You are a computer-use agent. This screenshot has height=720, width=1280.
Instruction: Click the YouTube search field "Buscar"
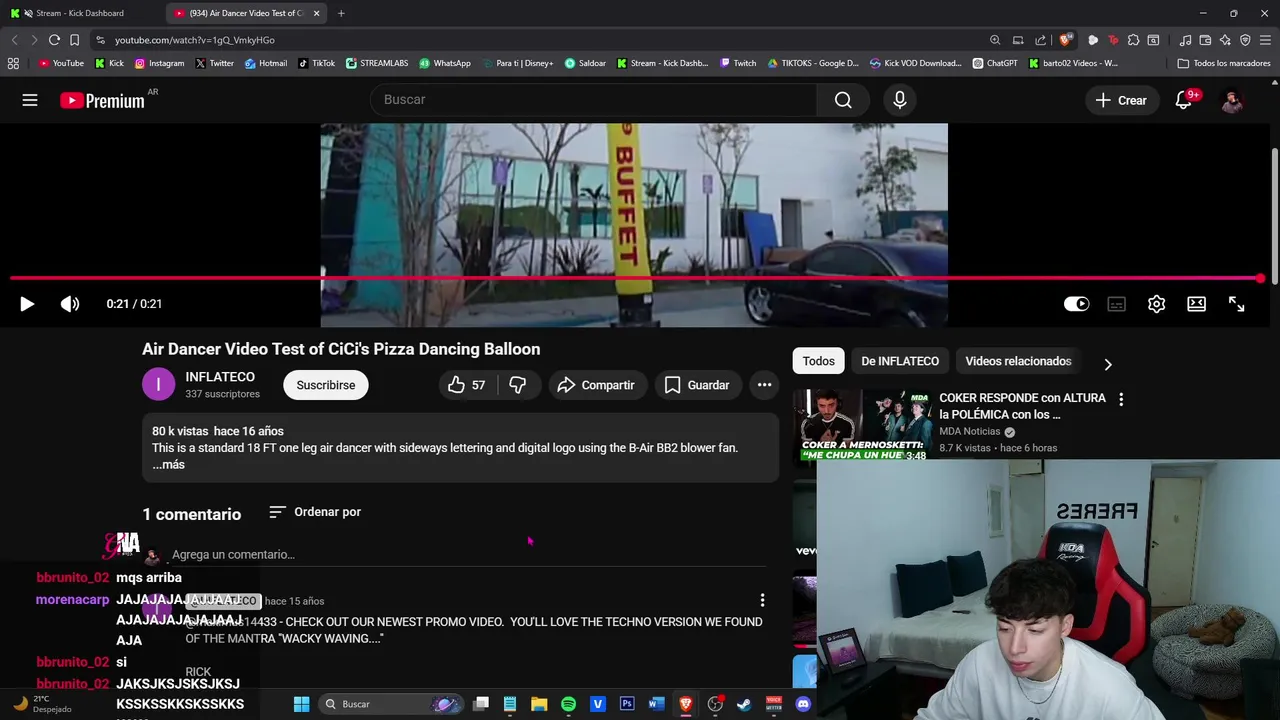[594, 100]
